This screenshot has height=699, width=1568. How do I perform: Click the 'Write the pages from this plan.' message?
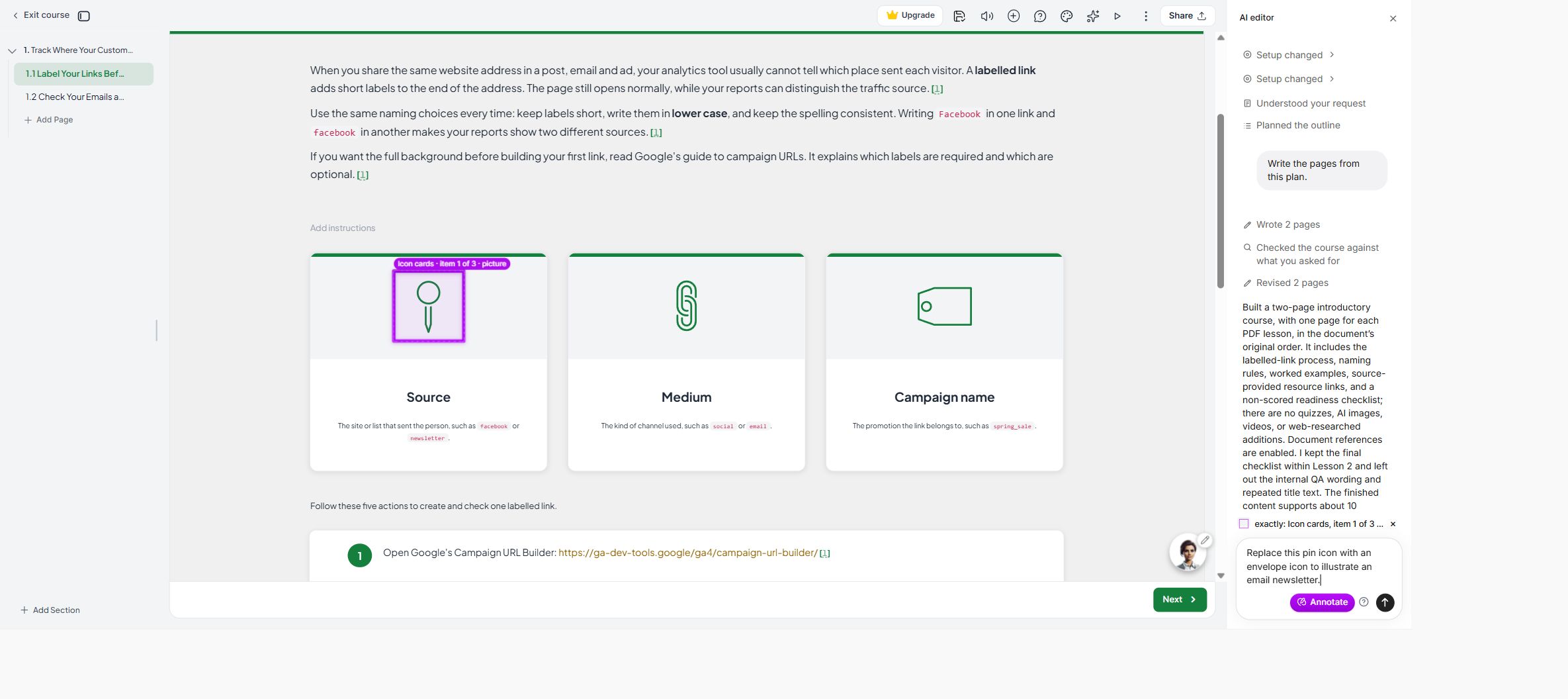point(1321,170)
